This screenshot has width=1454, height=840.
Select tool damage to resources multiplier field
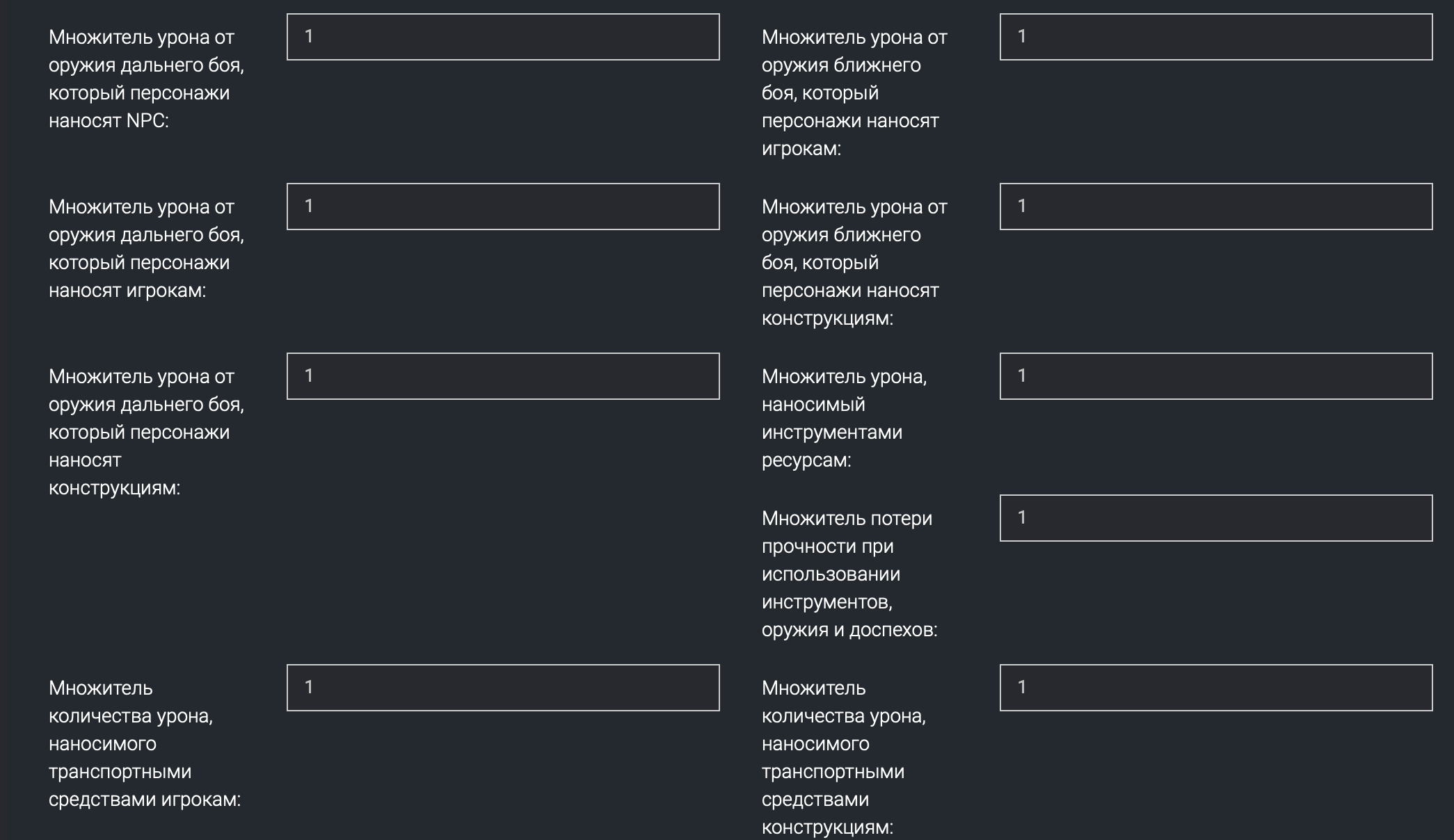pos(1215,376)
